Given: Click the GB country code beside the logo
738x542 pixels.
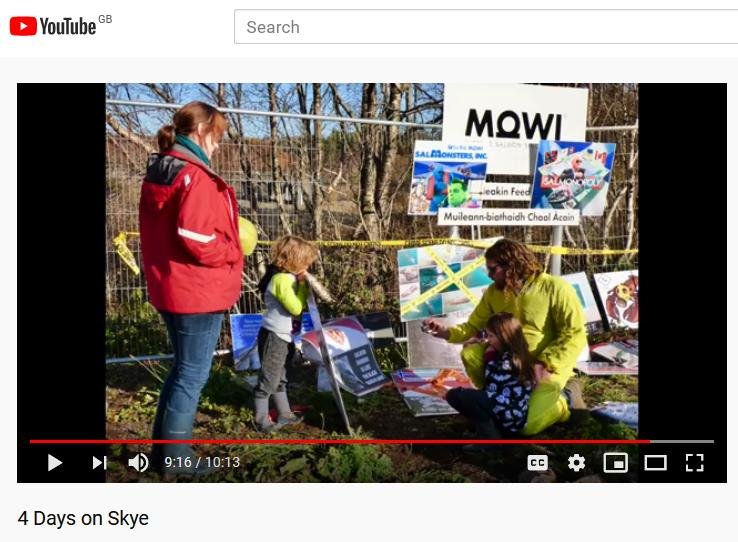Looking at the screenshot, I should tap(105, 19).
